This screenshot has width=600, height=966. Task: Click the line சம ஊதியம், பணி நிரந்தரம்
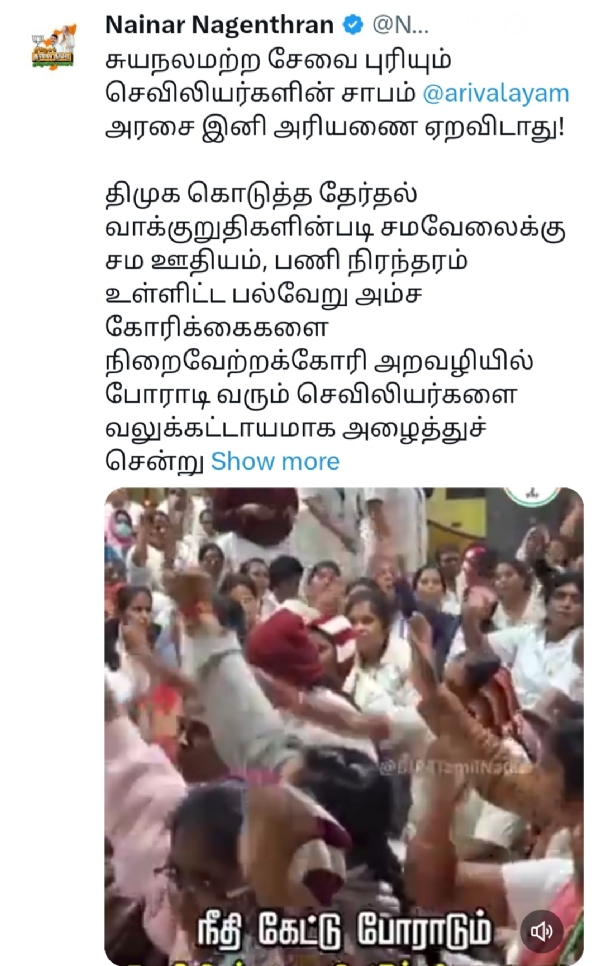(286, 261)
